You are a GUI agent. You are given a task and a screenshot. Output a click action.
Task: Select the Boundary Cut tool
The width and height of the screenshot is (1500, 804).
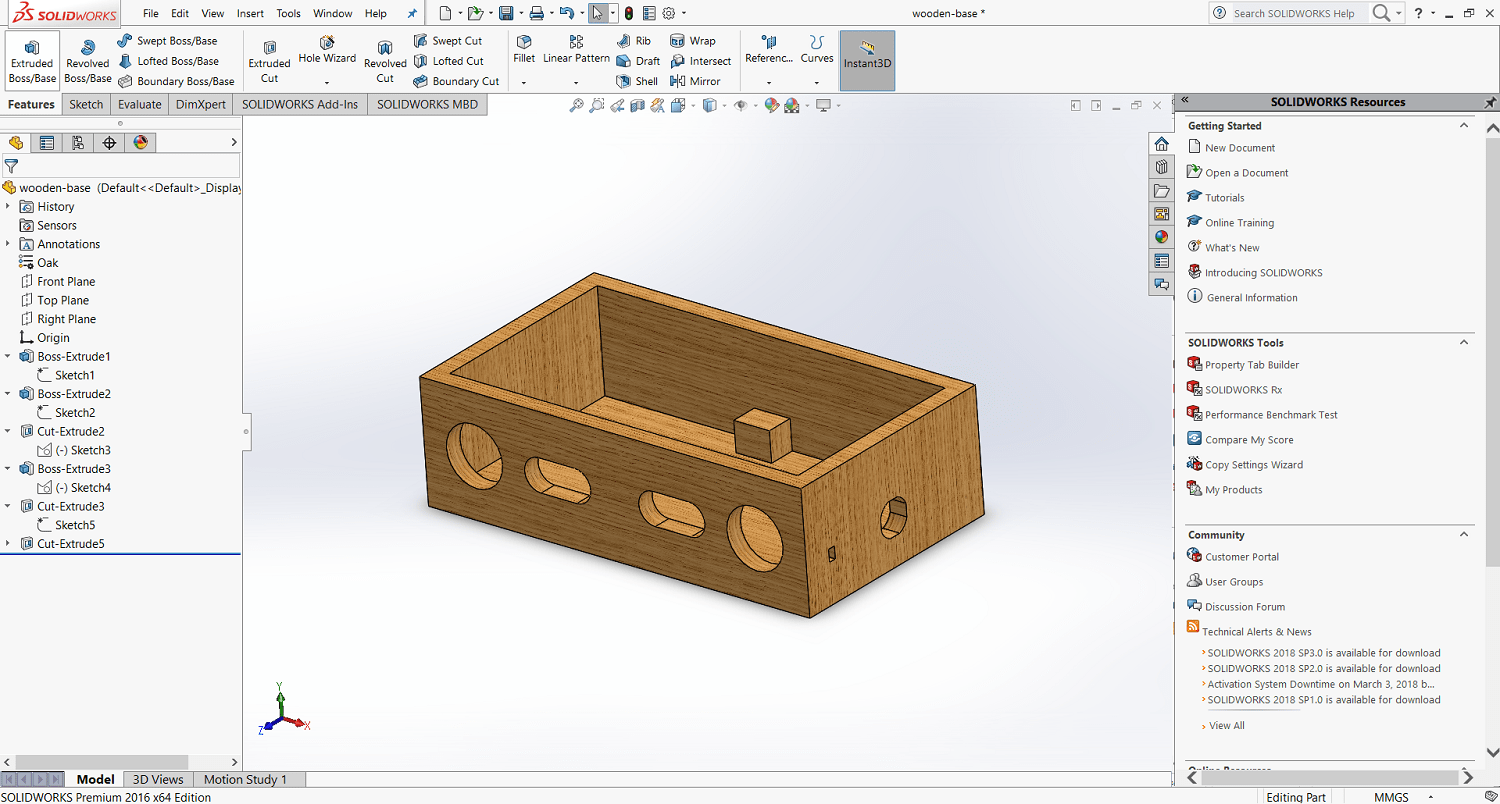point(456,81)
